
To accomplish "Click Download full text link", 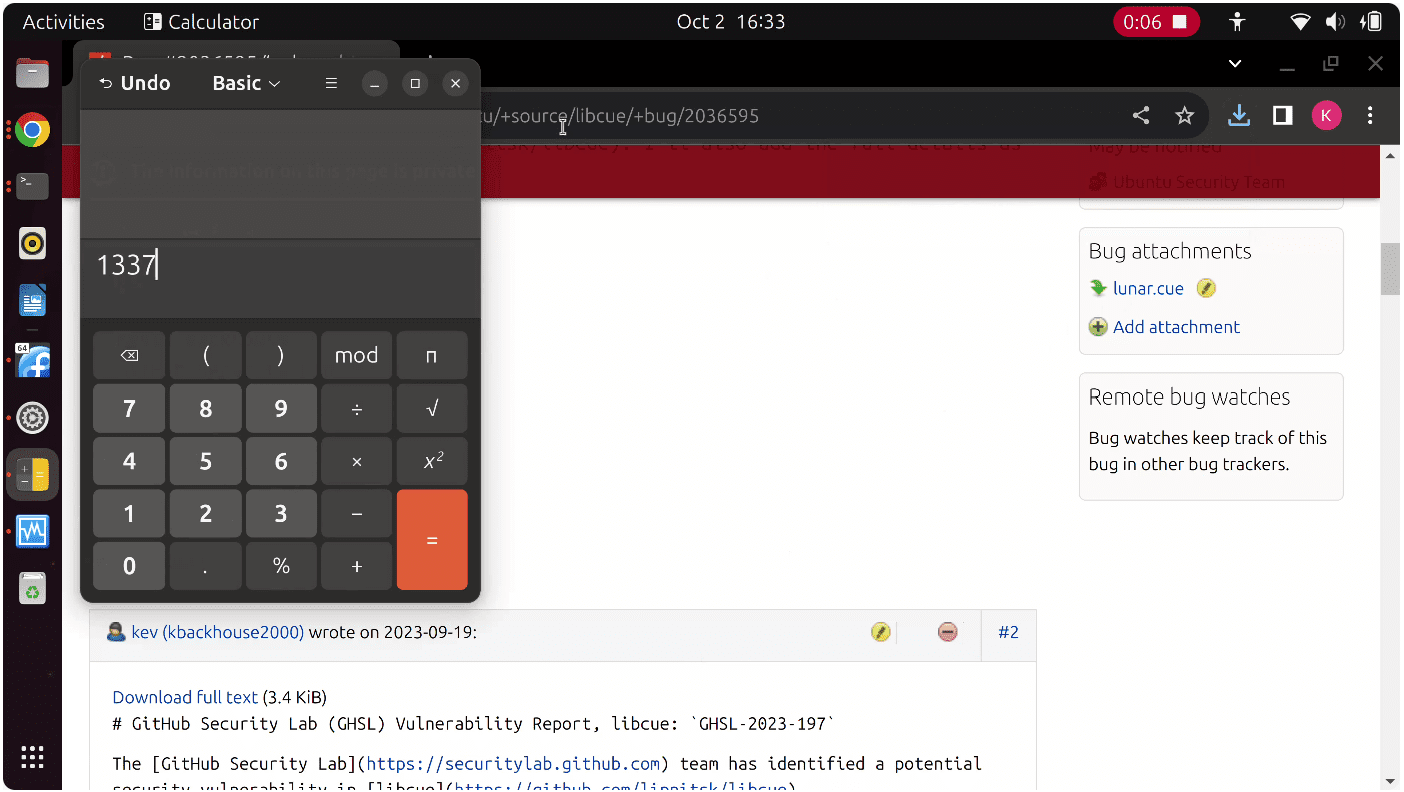I will click(x=185, y=697).
